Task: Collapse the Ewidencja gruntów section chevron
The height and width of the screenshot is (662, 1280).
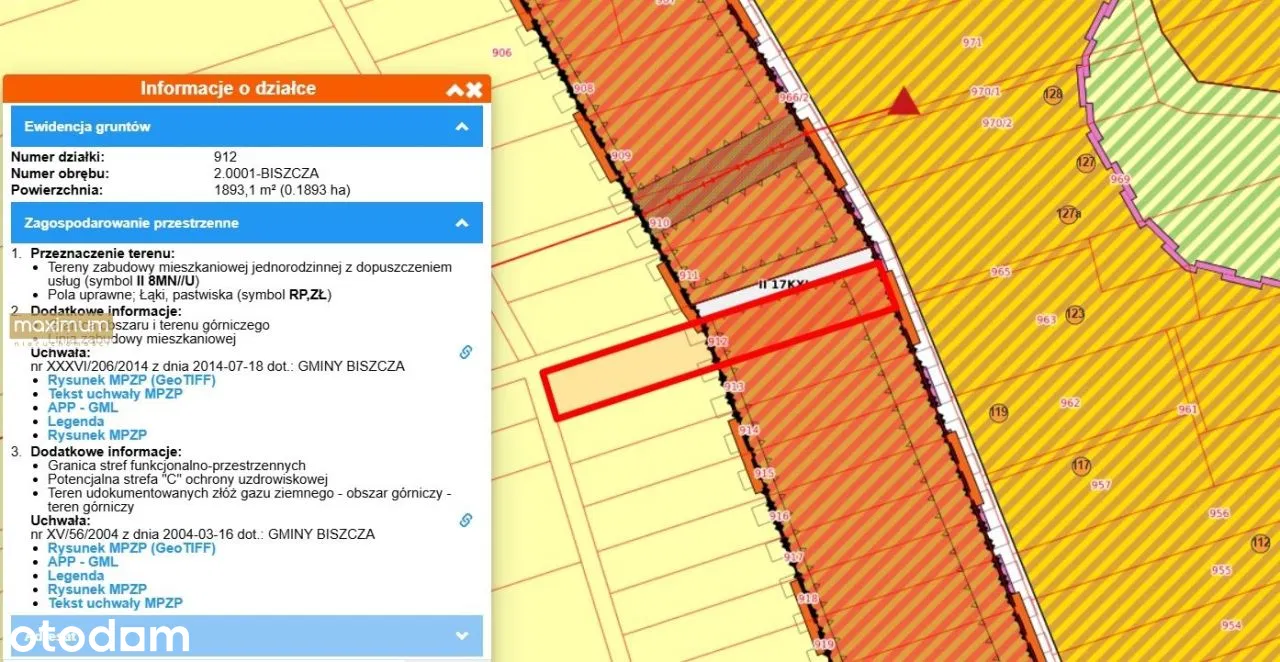Action: coord(462,127)
